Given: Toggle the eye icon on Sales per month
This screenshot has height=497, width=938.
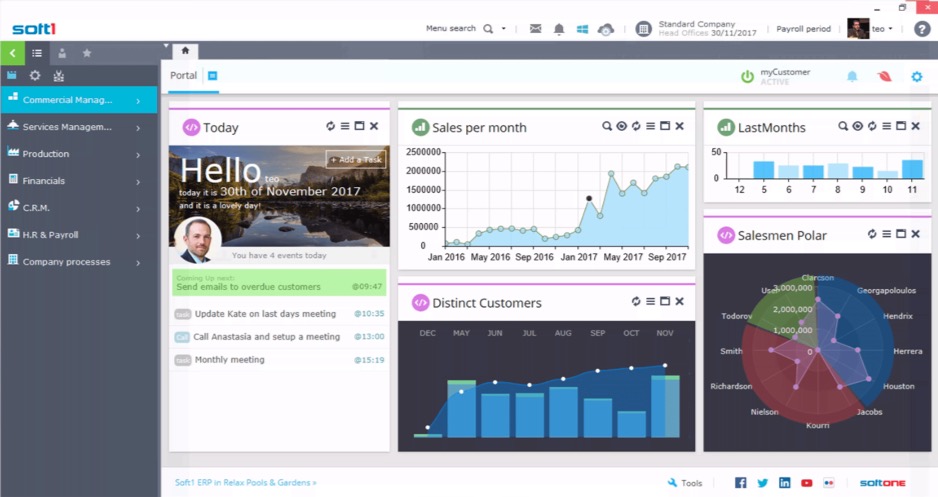Looking at the screenshot, I should (621, 126).
